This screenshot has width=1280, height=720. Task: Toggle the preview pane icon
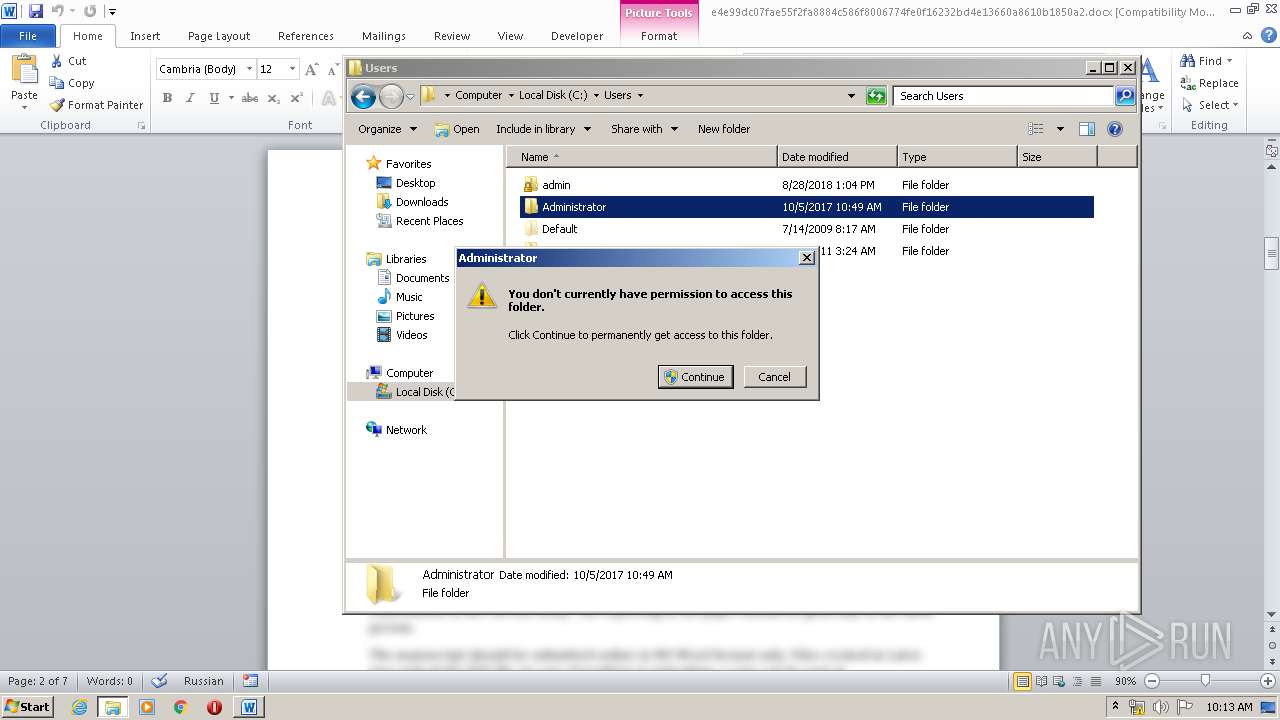click(x=1087, y=129)
